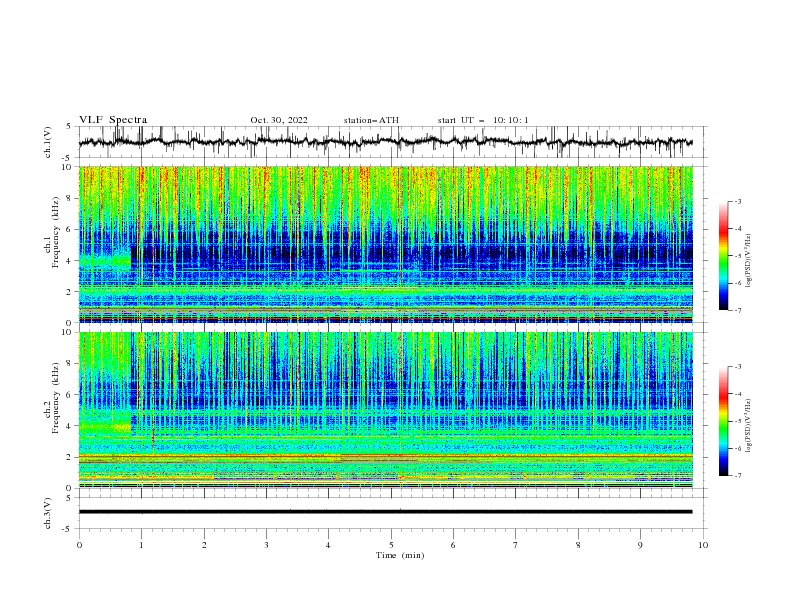The width and height of the screenshot is (792, 612).
Task: Click the ch.1 spectrogram color scale bar
Action: (724, 256)
